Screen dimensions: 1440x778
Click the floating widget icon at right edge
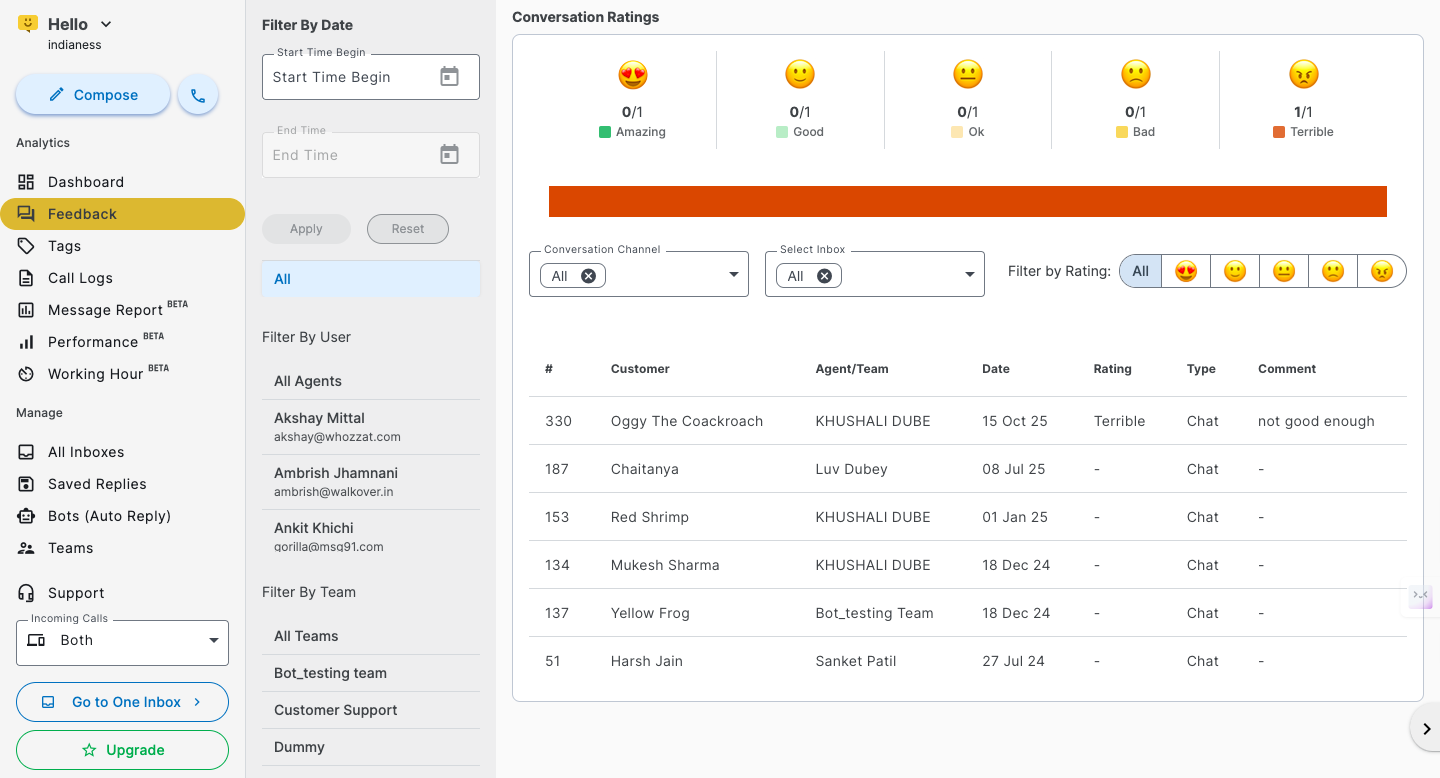pos(1421,596)
